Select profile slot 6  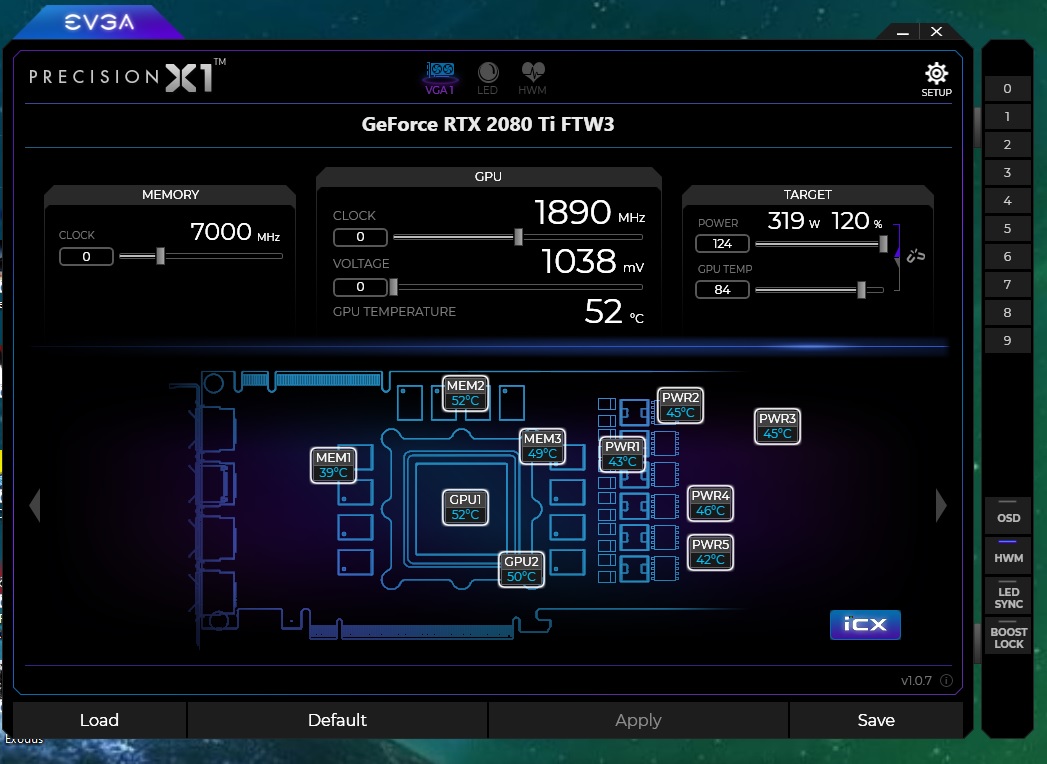(1007, 257)
